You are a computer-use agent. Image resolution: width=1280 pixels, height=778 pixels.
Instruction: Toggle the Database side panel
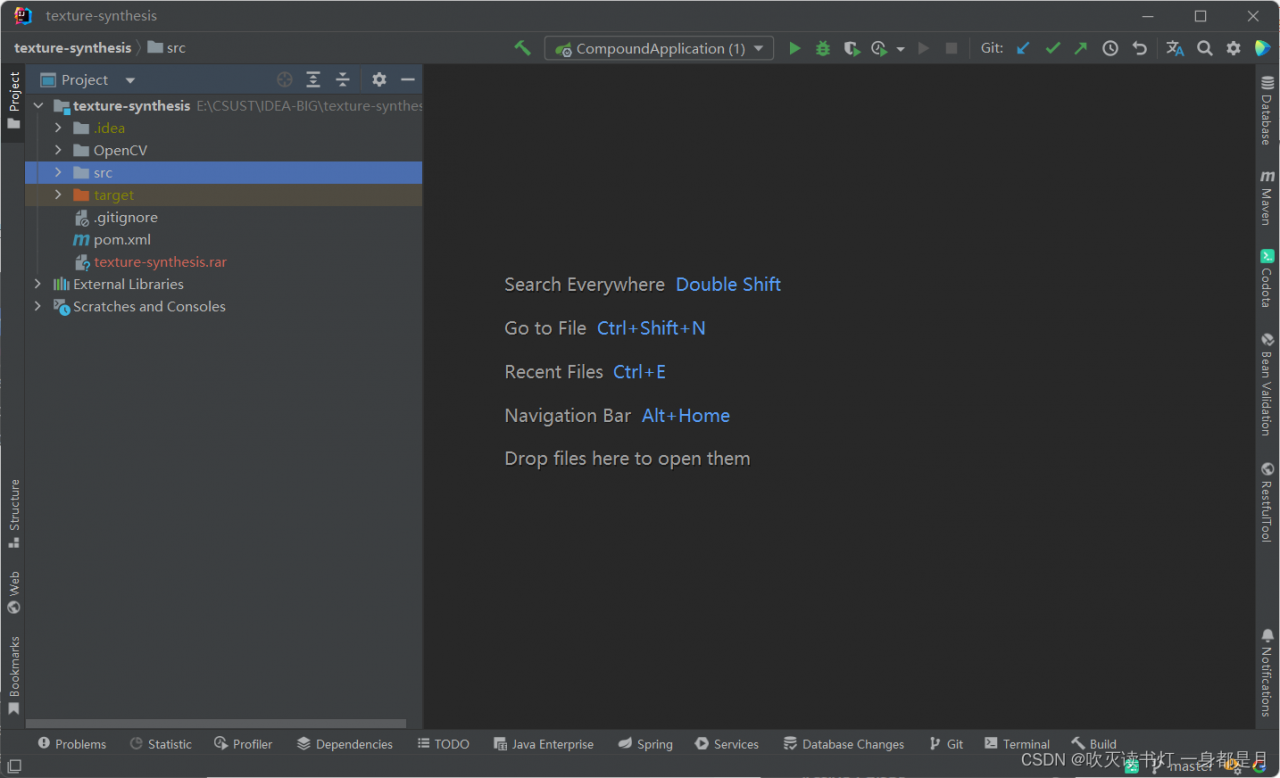pyautogui.click(x=1267, y=110)
